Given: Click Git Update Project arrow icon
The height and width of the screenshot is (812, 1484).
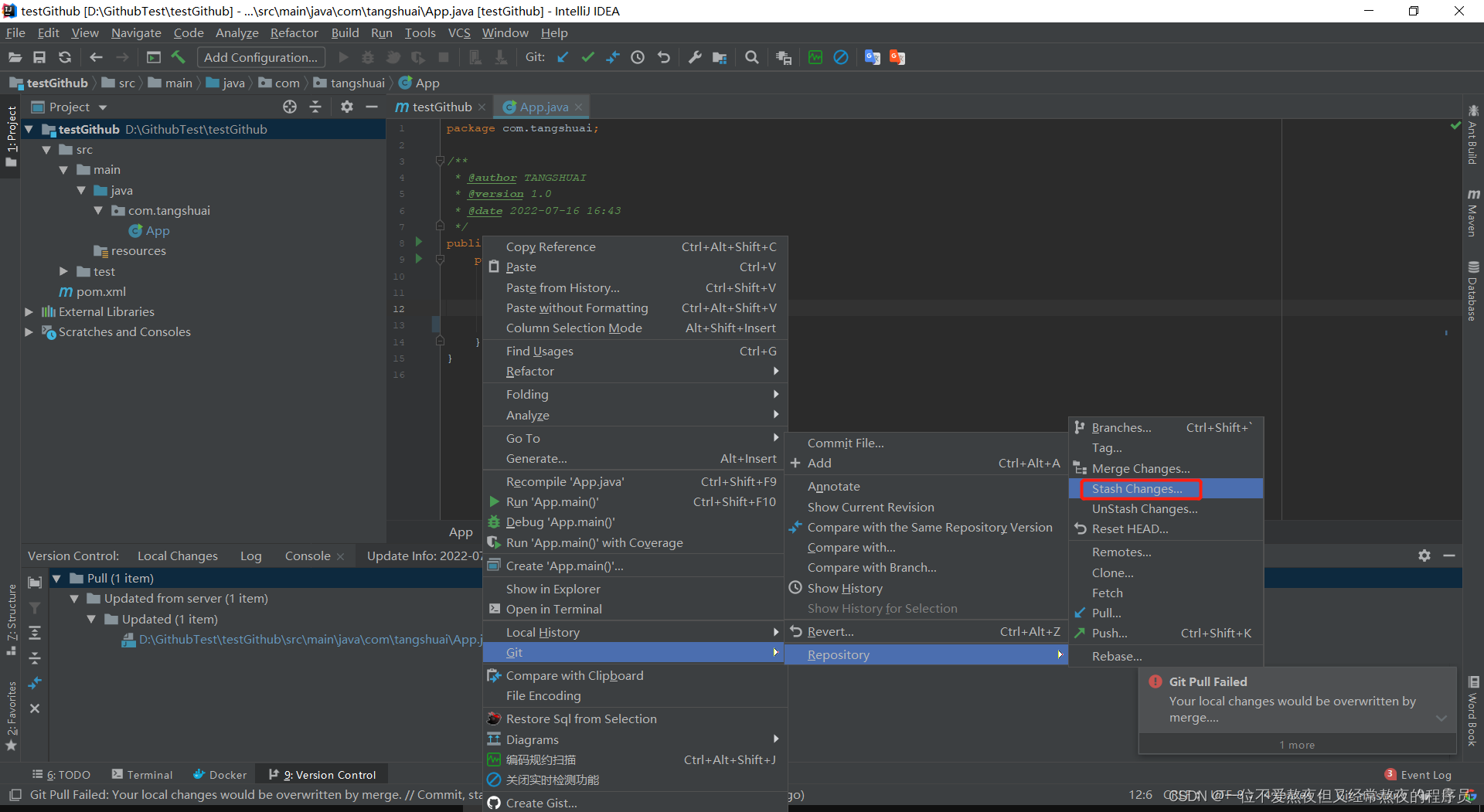Looking at the screenshot, I should (x=563, y=57).
